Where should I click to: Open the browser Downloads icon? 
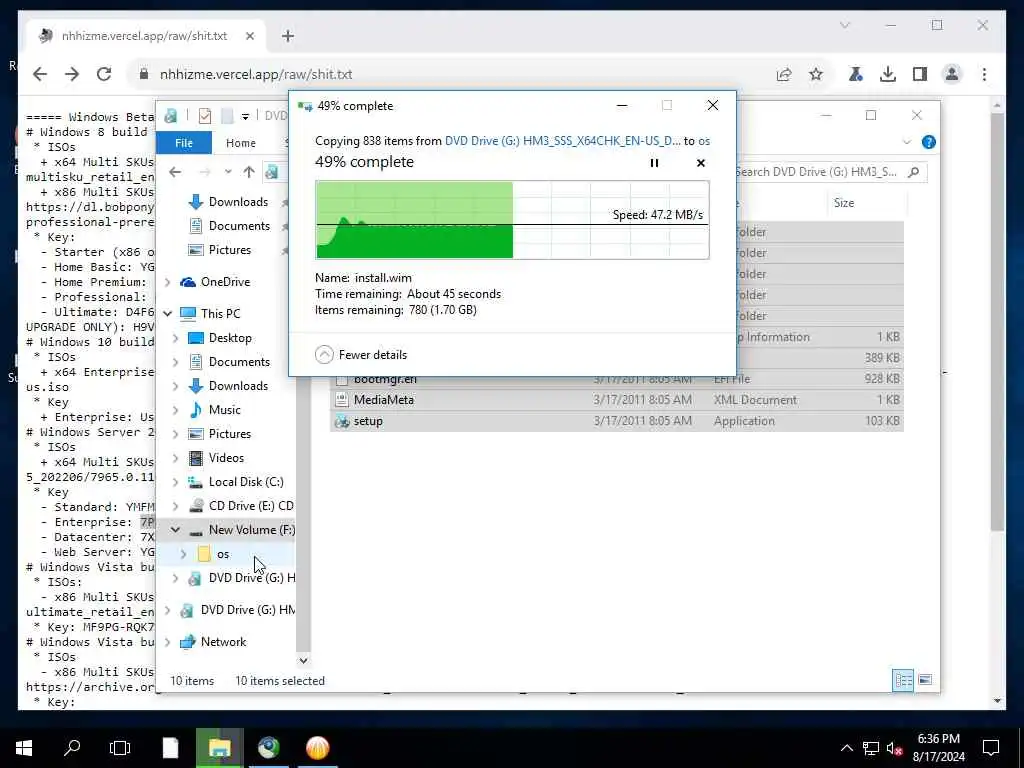888,74
